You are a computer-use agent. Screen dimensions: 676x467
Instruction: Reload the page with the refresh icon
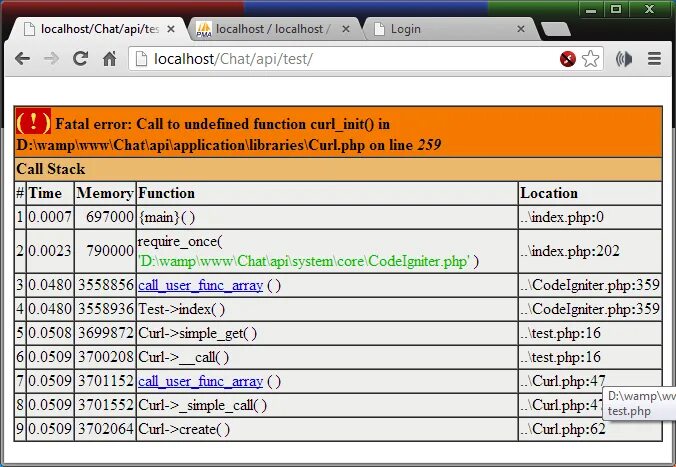tap(80, 58)
